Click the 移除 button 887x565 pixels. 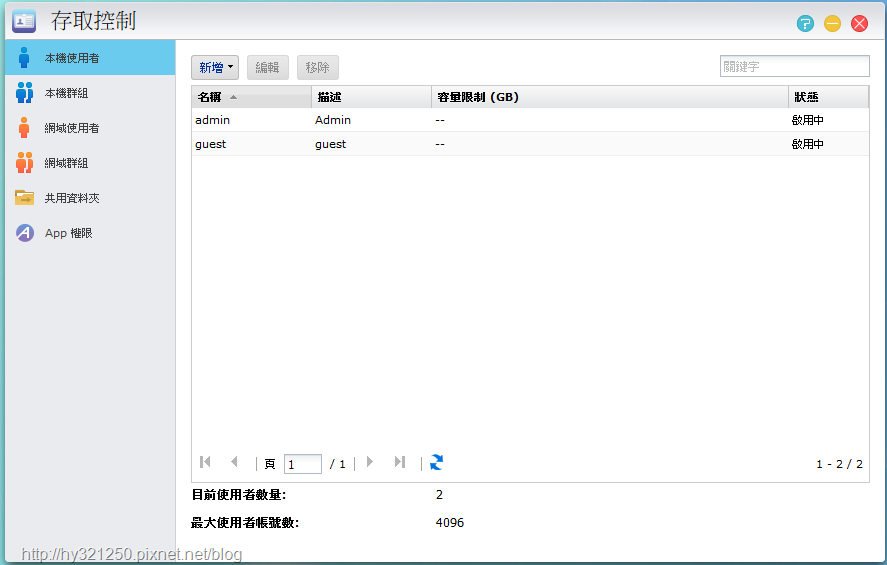pyautogui.click(x=317, y=68)
